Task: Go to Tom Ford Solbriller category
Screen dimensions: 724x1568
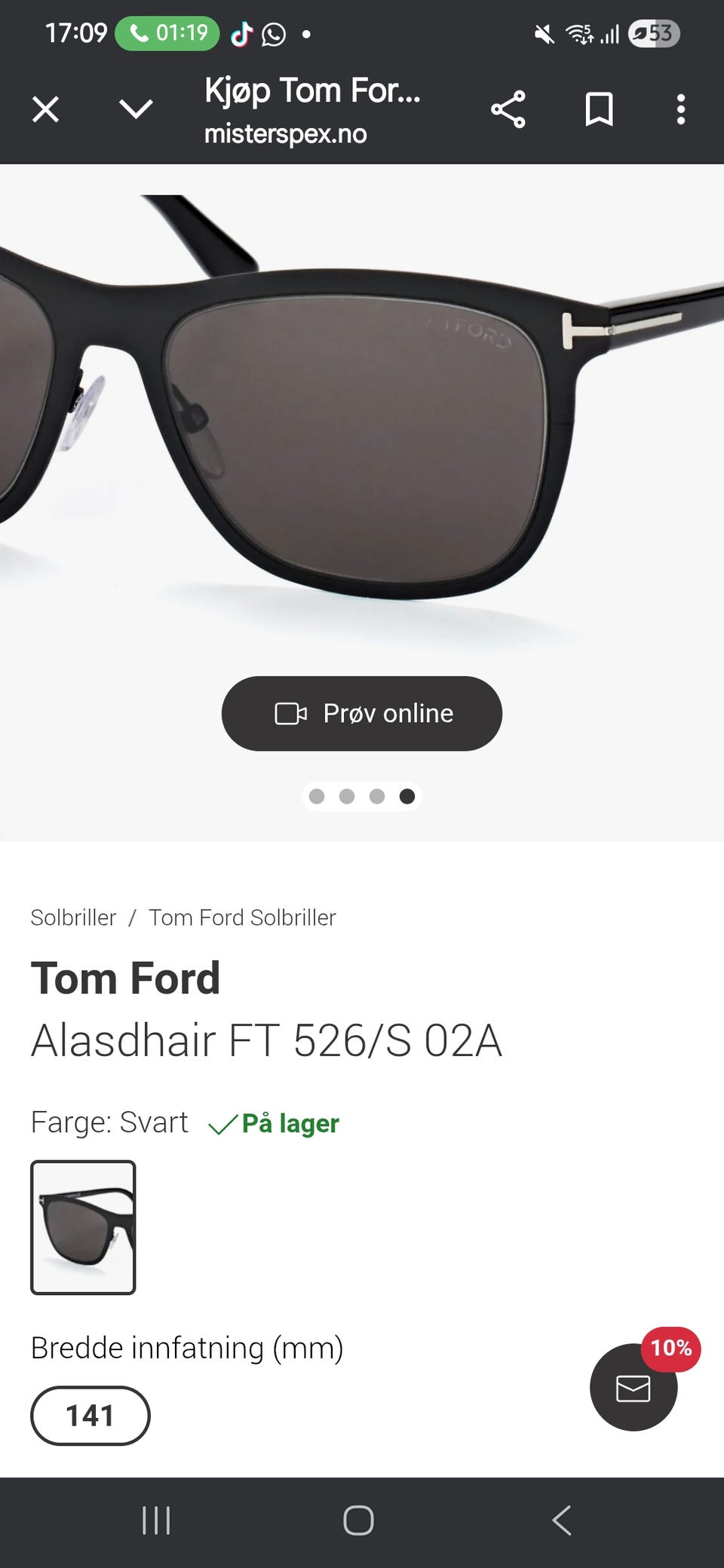Action: point(242,917)
